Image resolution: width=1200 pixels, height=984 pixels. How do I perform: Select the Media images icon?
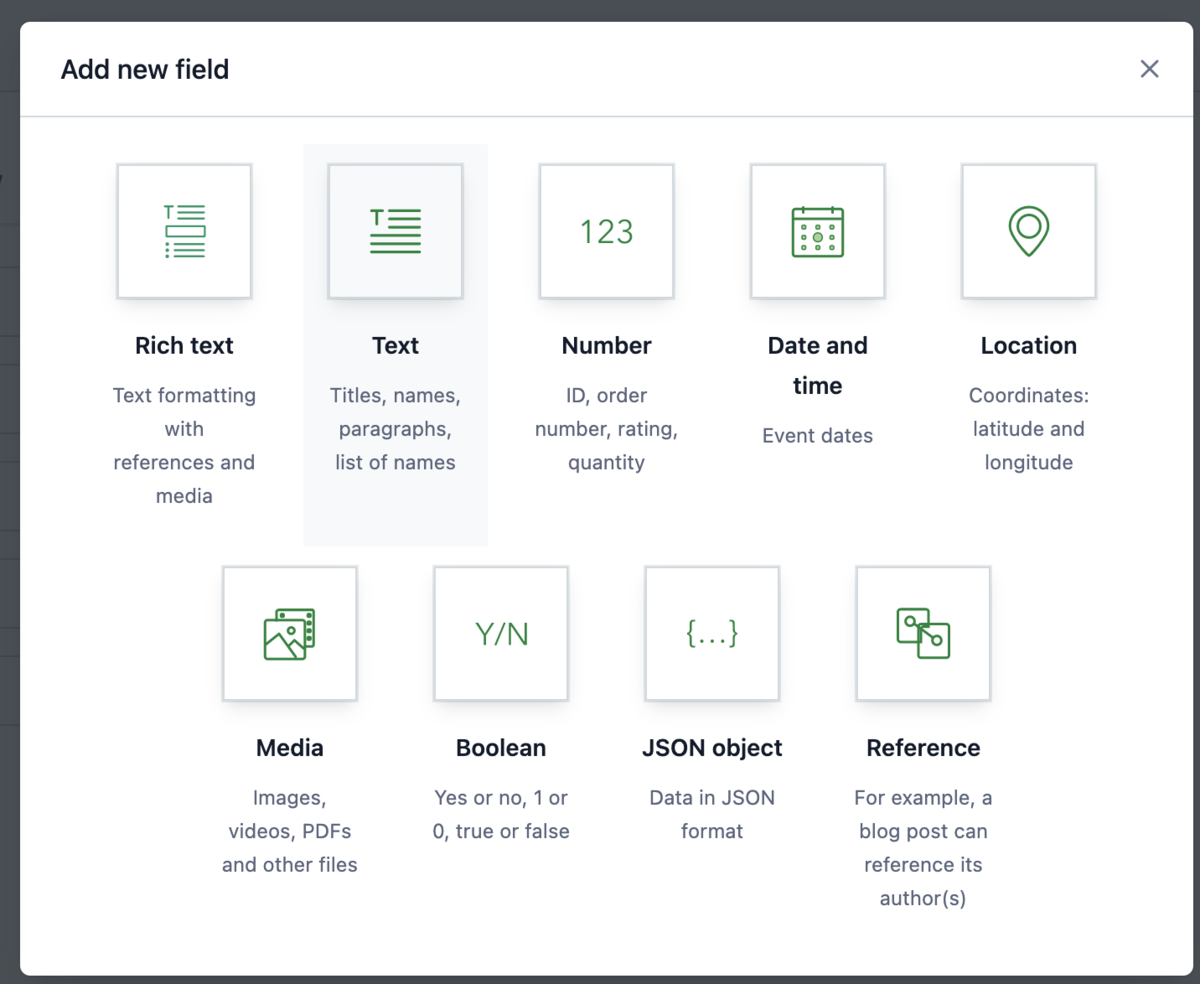coord(290,634)
